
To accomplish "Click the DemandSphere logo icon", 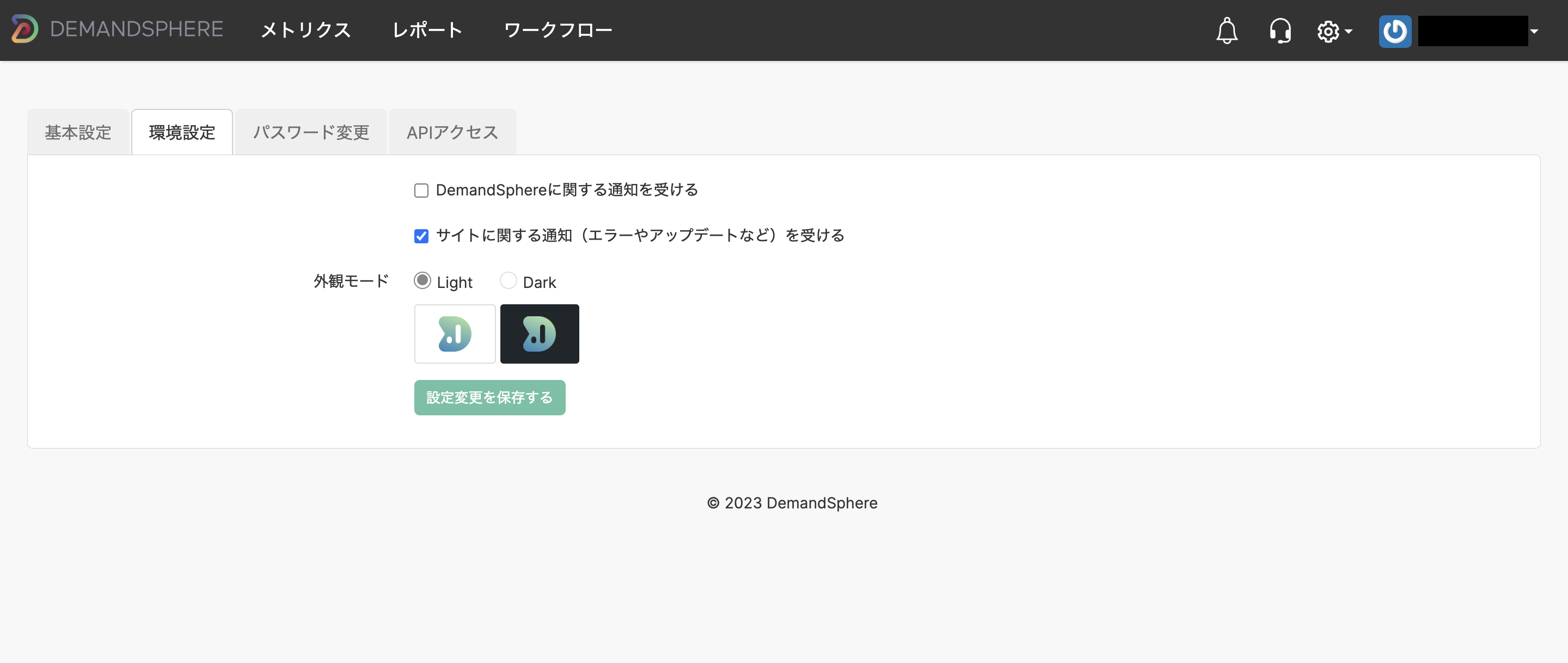I will (24, 29).
